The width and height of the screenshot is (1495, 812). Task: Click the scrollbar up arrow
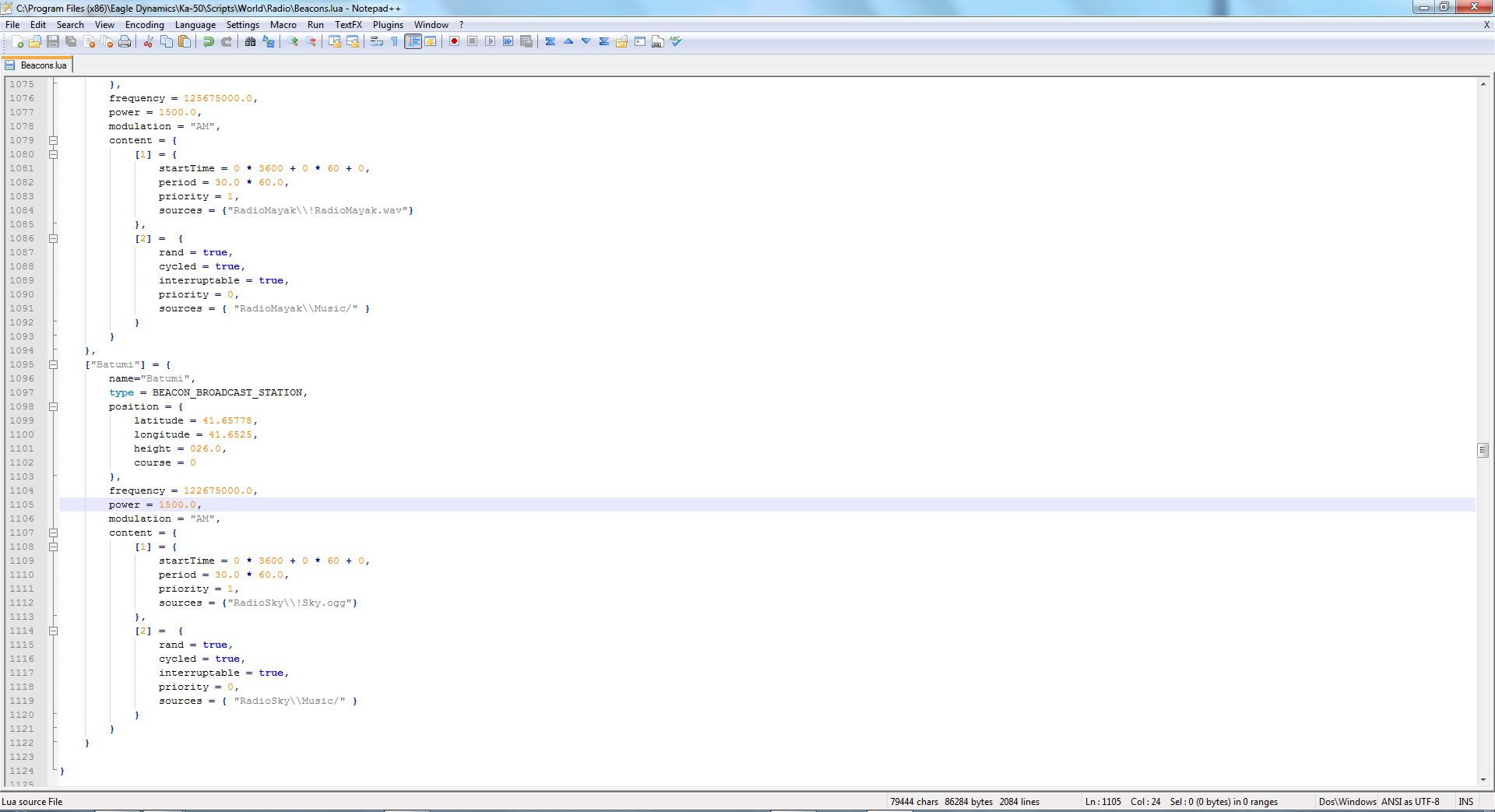click(1483, 83)
